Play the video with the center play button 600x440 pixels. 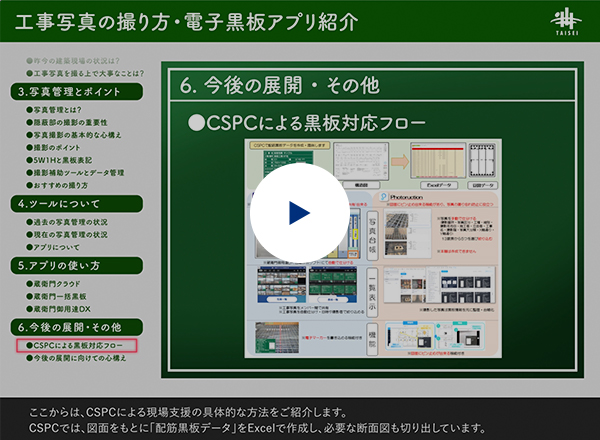[x=299, y=212]
